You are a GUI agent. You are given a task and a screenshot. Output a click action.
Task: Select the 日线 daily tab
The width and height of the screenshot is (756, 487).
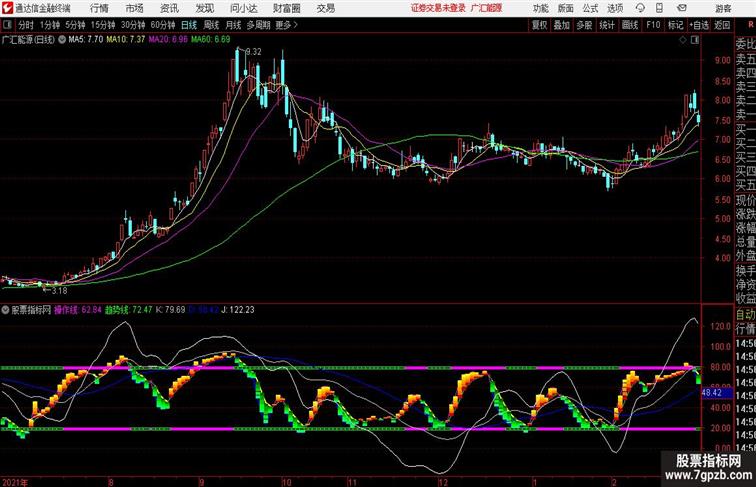coord(189,25)
